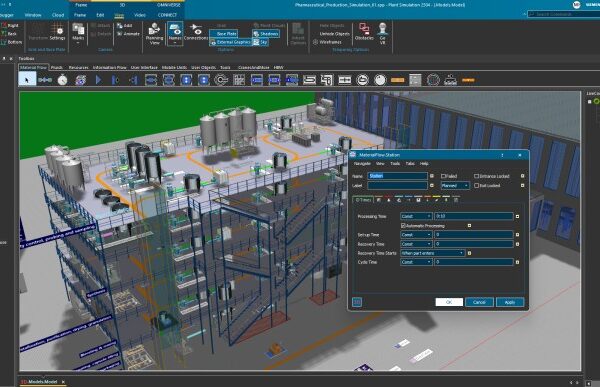Click the Name input field
The width and height of the screenshot is (600, 387).
[398, 176]
